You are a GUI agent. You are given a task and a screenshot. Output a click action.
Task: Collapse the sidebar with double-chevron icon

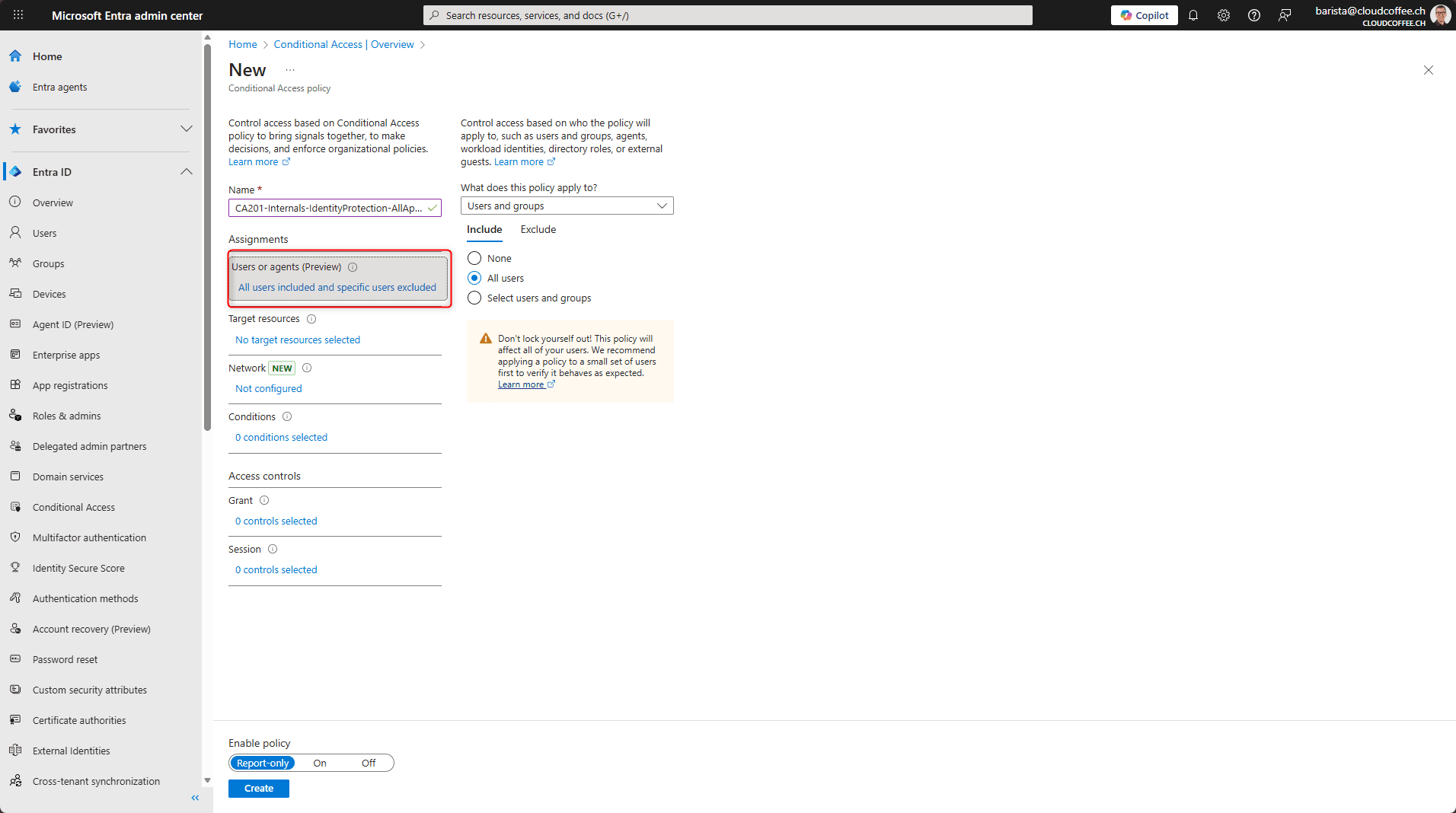195,798
